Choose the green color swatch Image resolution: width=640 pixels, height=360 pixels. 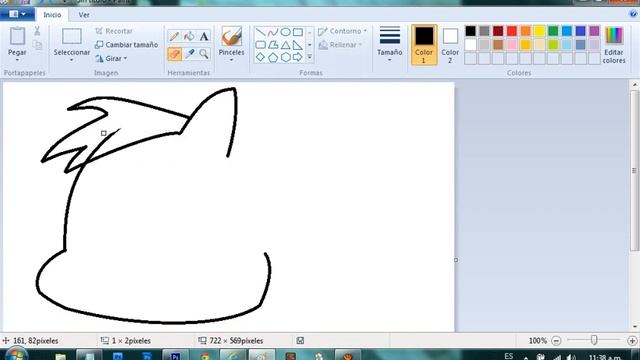tap(553, 31)
